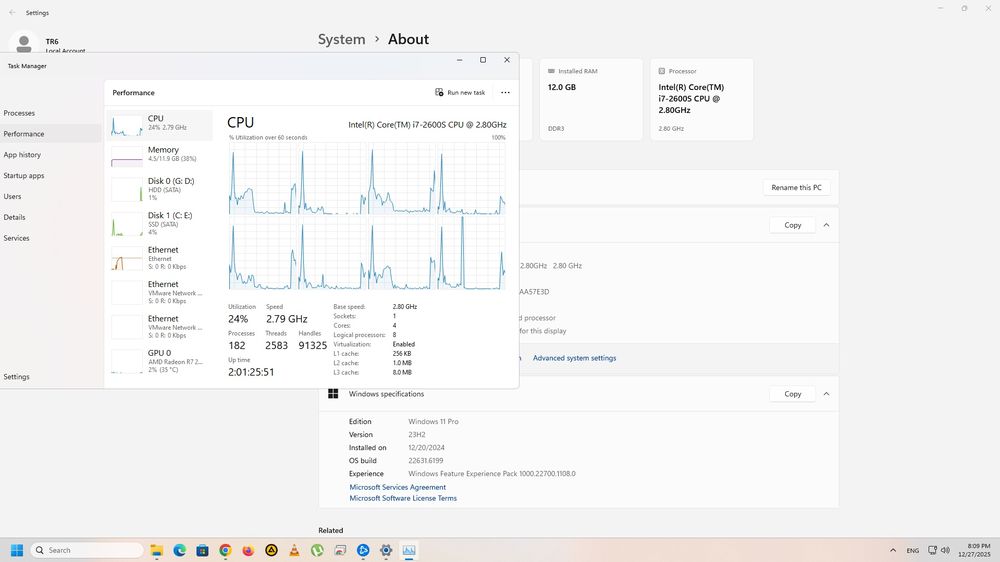The width and height of the screenshot is (1000, 562).
Task: Click Rename this PC button
Action: click(x=796, y=188)
